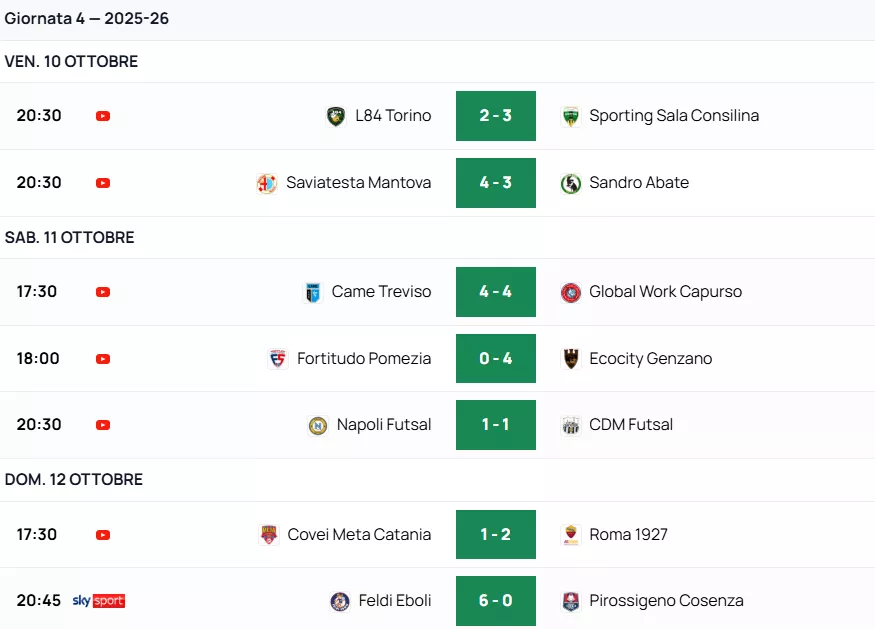Click the Ecocity Genzano team crest
This screenshot has height=629, width=875.
coord(571,359)
